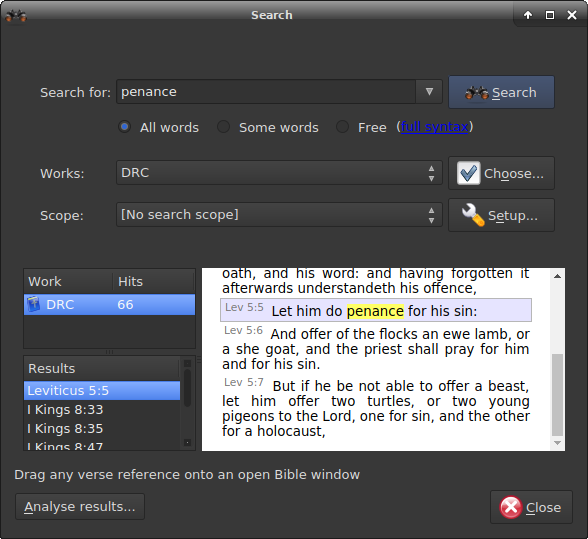Screen dimensions: 588x539
Task: Click the up-arrow icon in title bar
Action: tap(528, 15)
